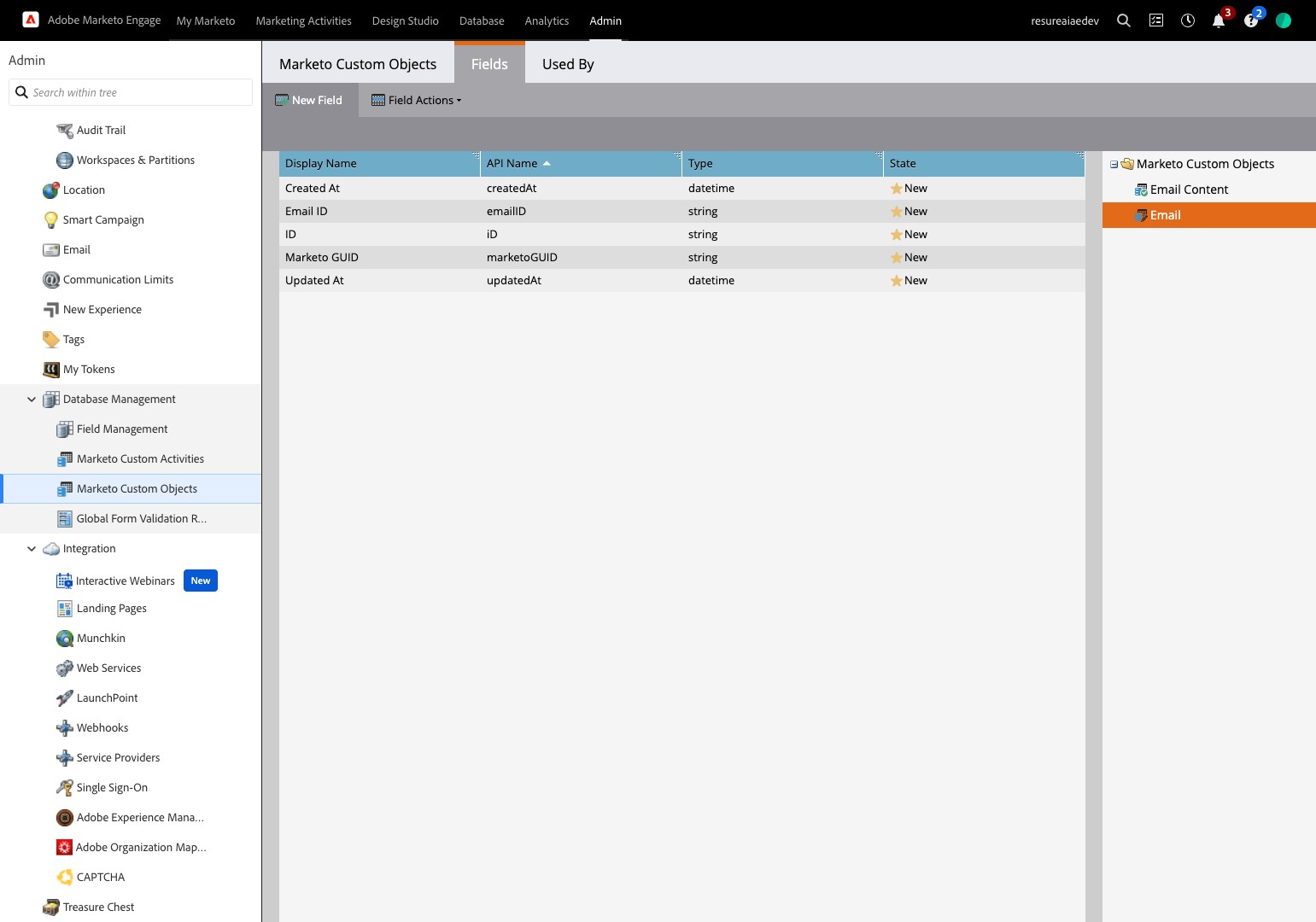Select the Created At field row
1316x922 pixels.
(681, 188)
